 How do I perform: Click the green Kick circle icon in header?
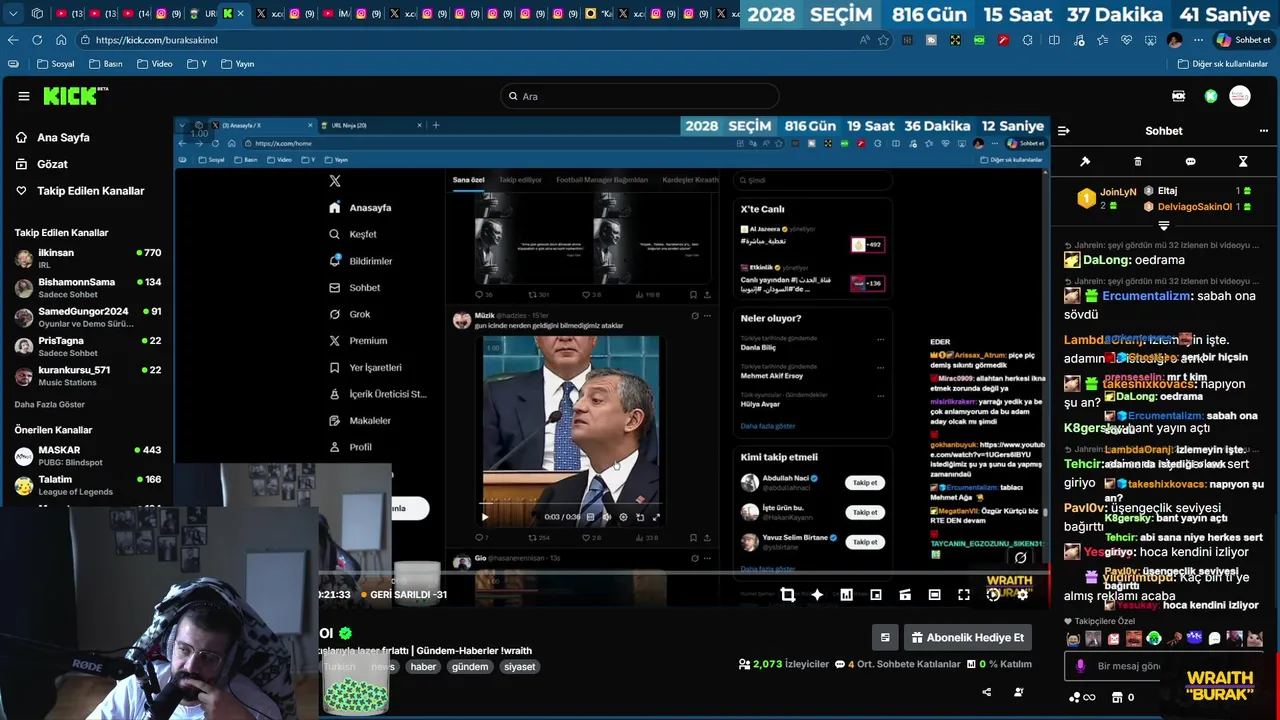(x=1211, y=96)
